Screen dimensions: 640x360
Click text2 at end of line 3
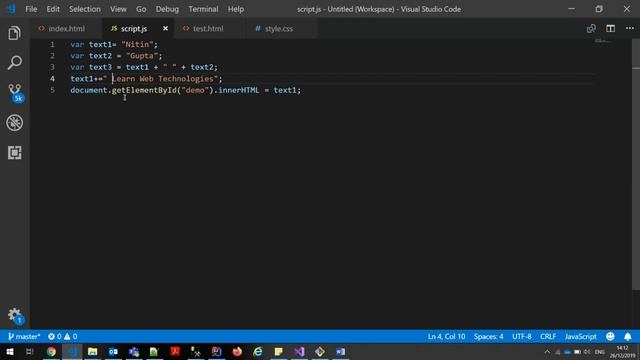202,67
